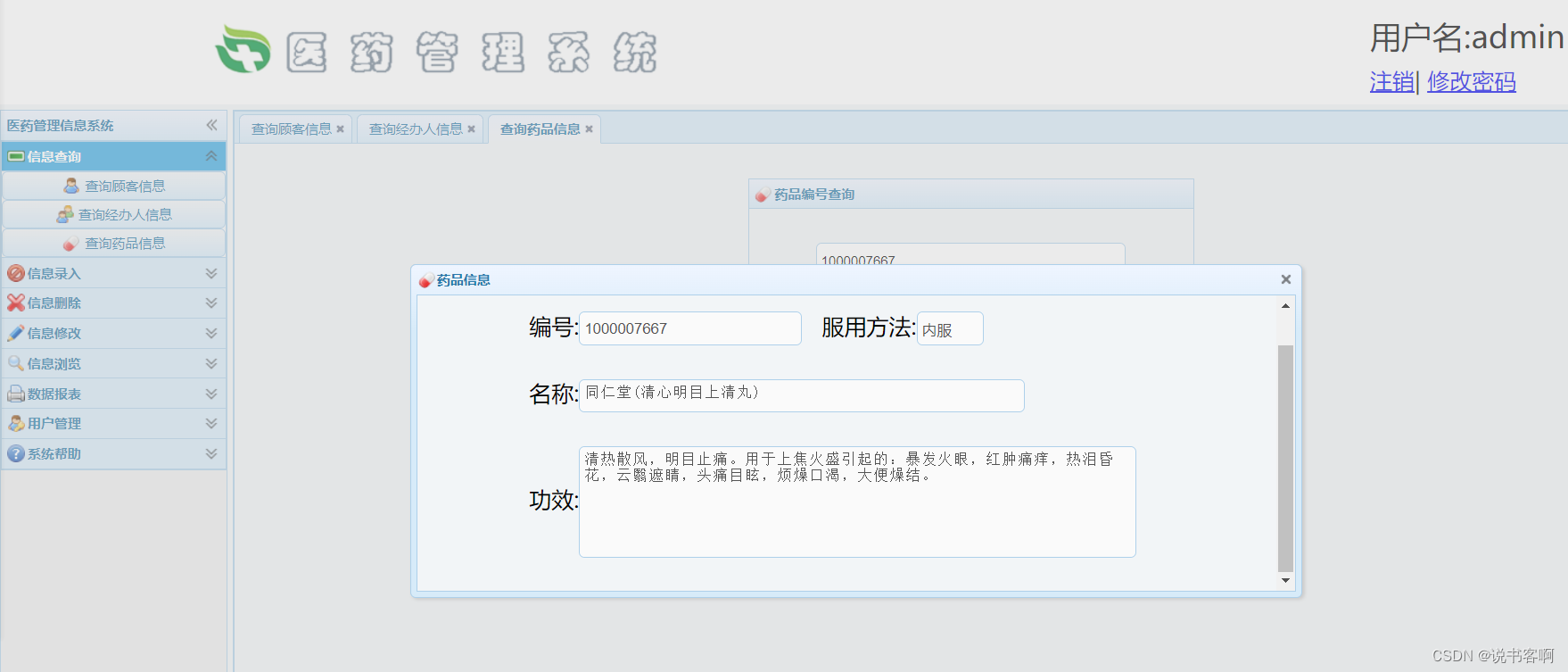
Task: Click the dialog vertical scrollbar thumb
Action: (1285, 458)
